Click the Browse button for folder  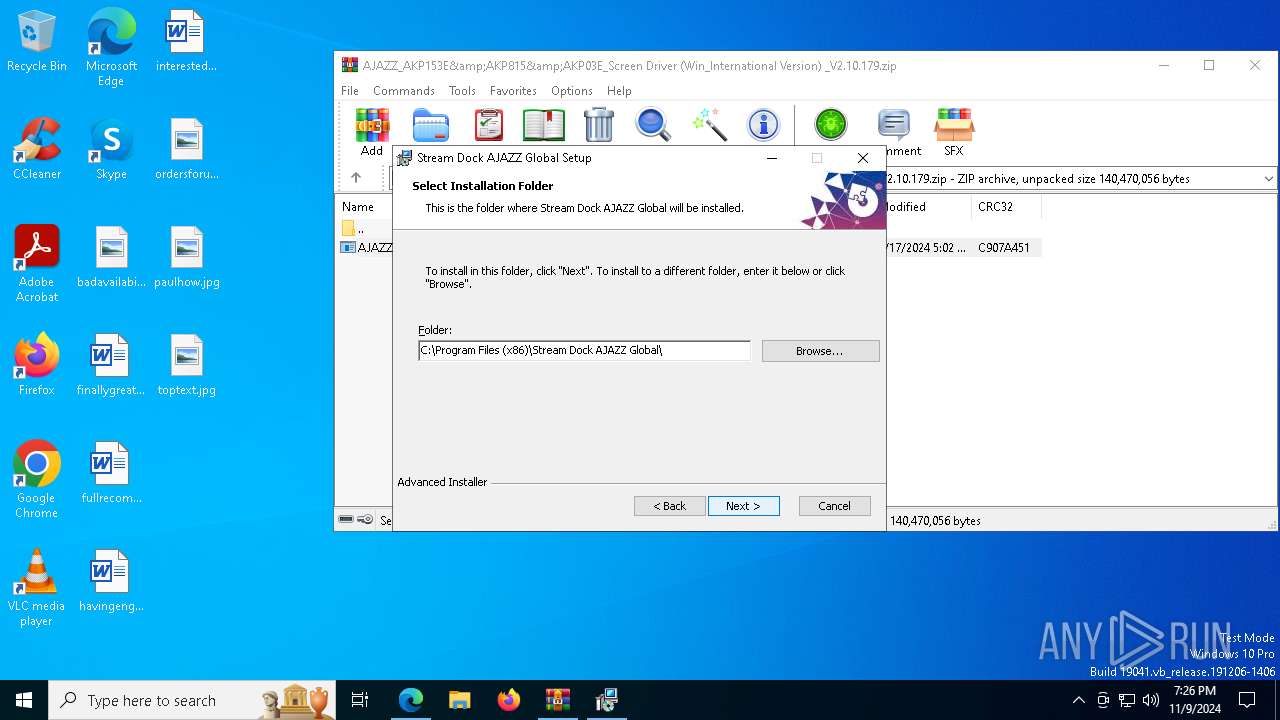[x=820, y=351]
